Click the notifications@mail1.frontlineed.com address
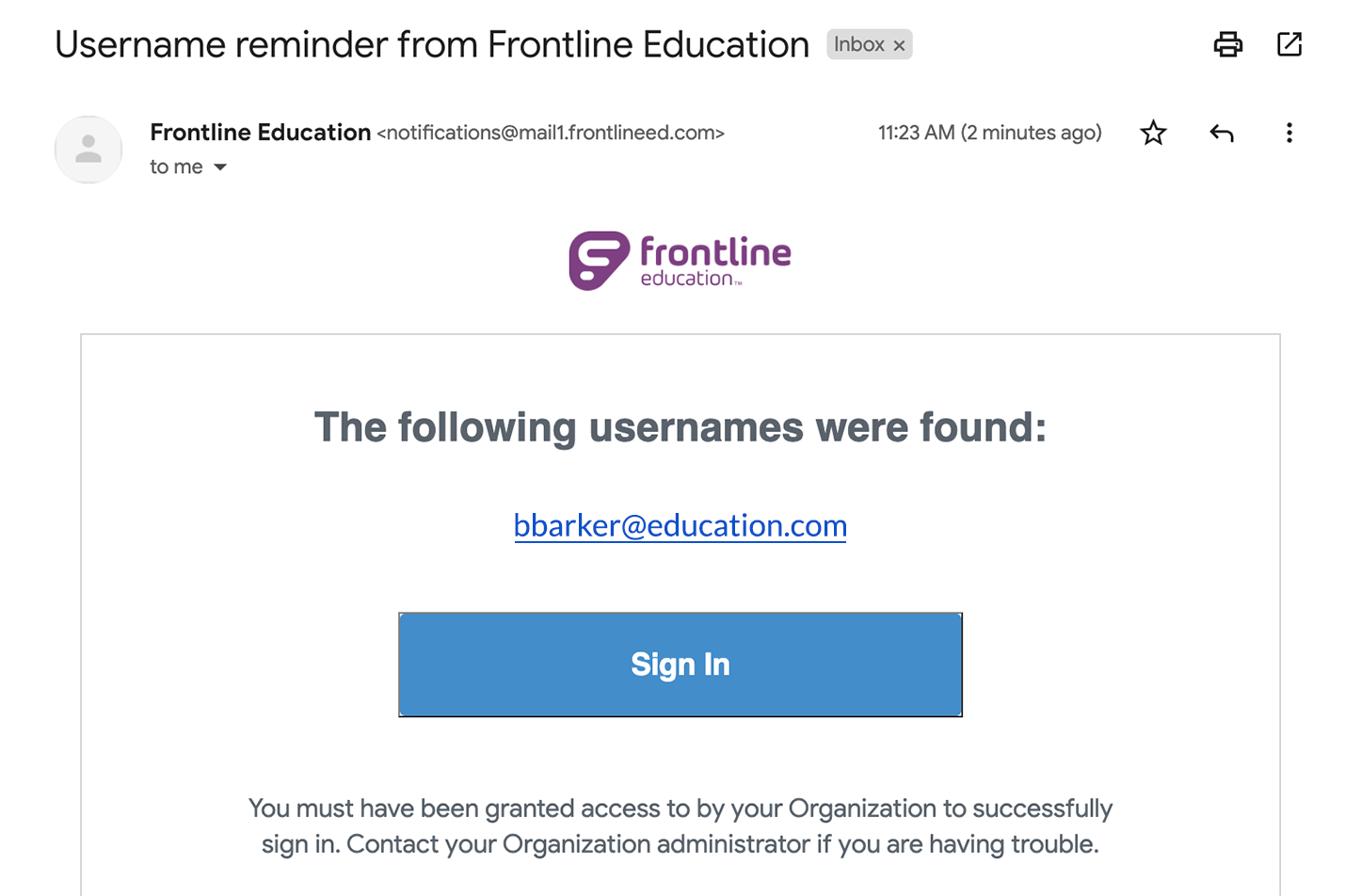 point(551,133)
